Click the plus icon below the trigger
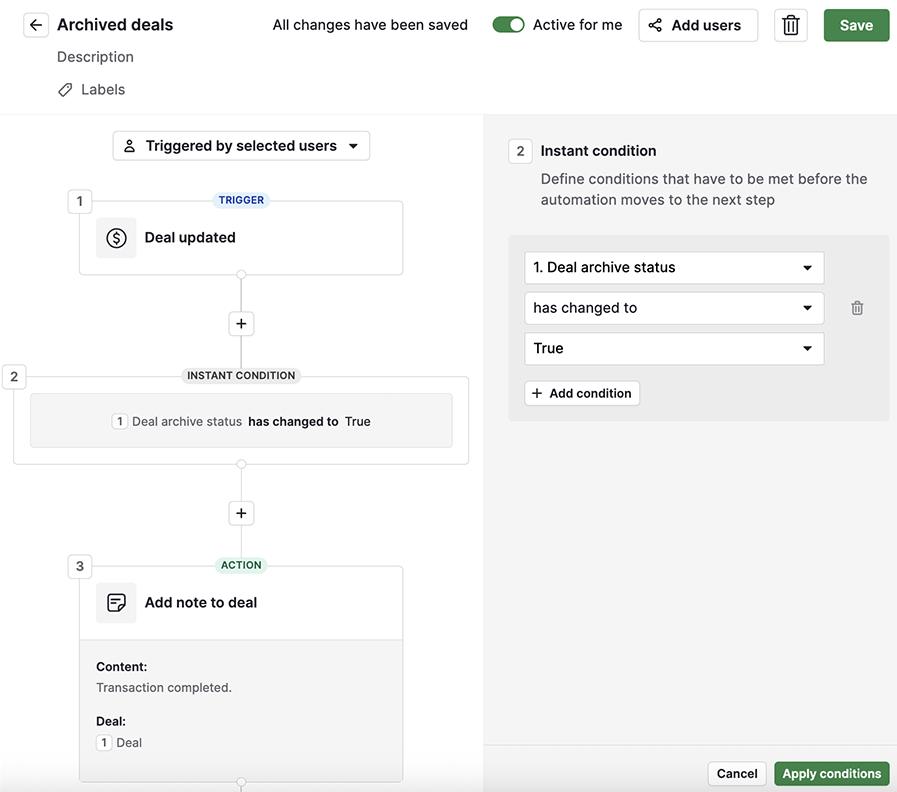The width and height of the screenshot is (897, 792). [x=240, y=323]
